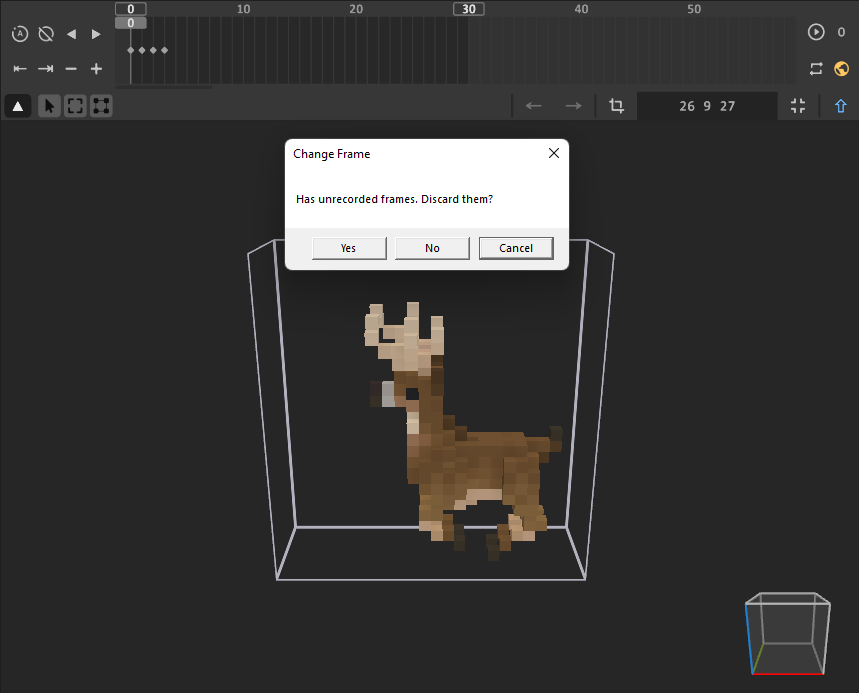This screenshot has width=859, height=693.
Task: Select the second keyframe diamond
Action: click(x=142, y=50)
